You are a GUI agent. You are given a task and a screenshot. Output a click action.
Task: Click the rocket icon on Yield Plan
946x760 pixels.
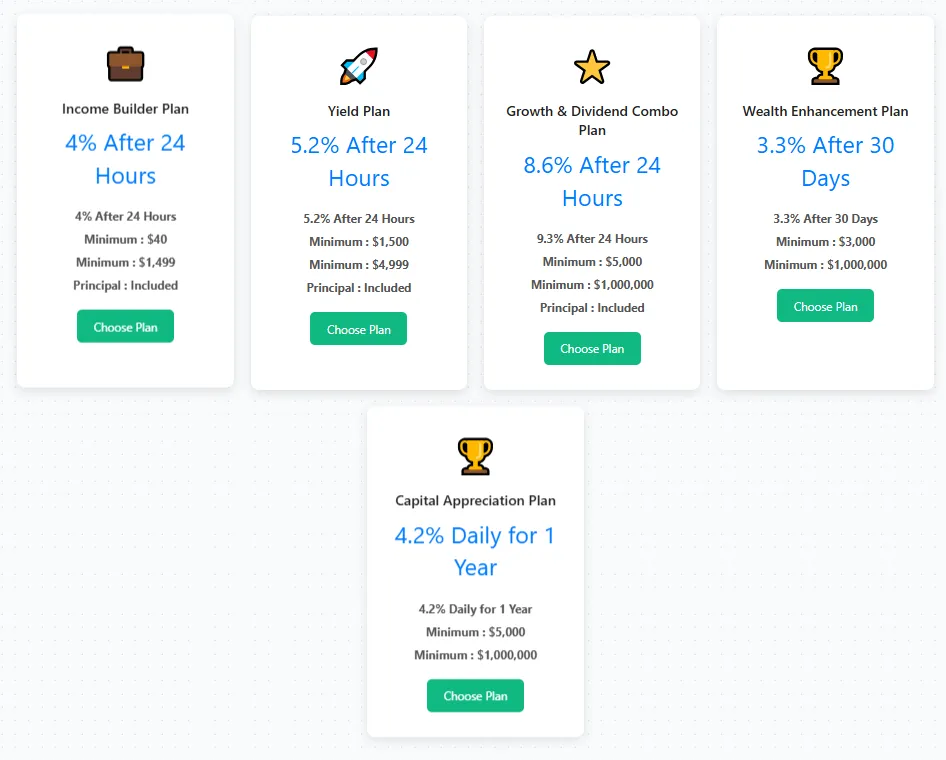coord(359,66)
